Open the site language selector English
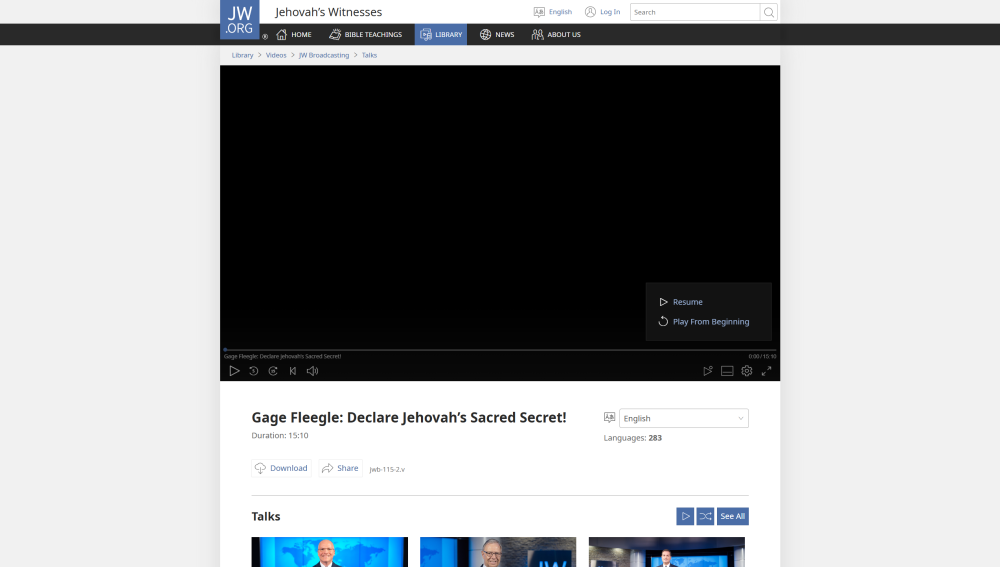 pos(553,12)
